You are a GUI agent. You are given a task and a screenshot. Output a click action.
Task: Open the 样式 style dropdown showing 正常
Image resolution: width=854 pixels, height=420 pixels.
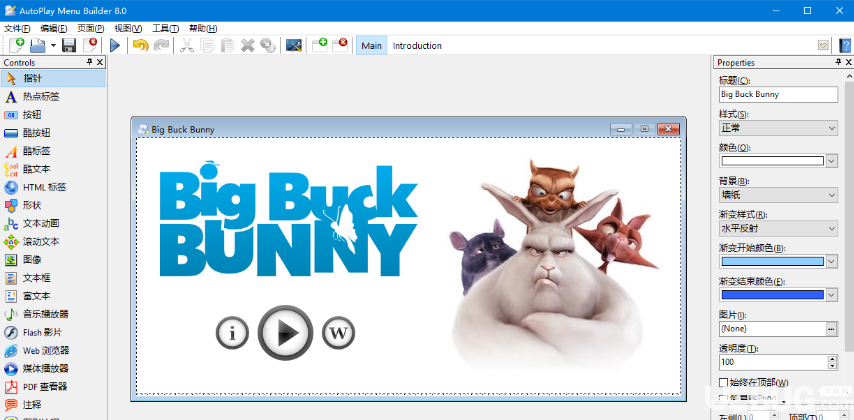click(778, 128)
